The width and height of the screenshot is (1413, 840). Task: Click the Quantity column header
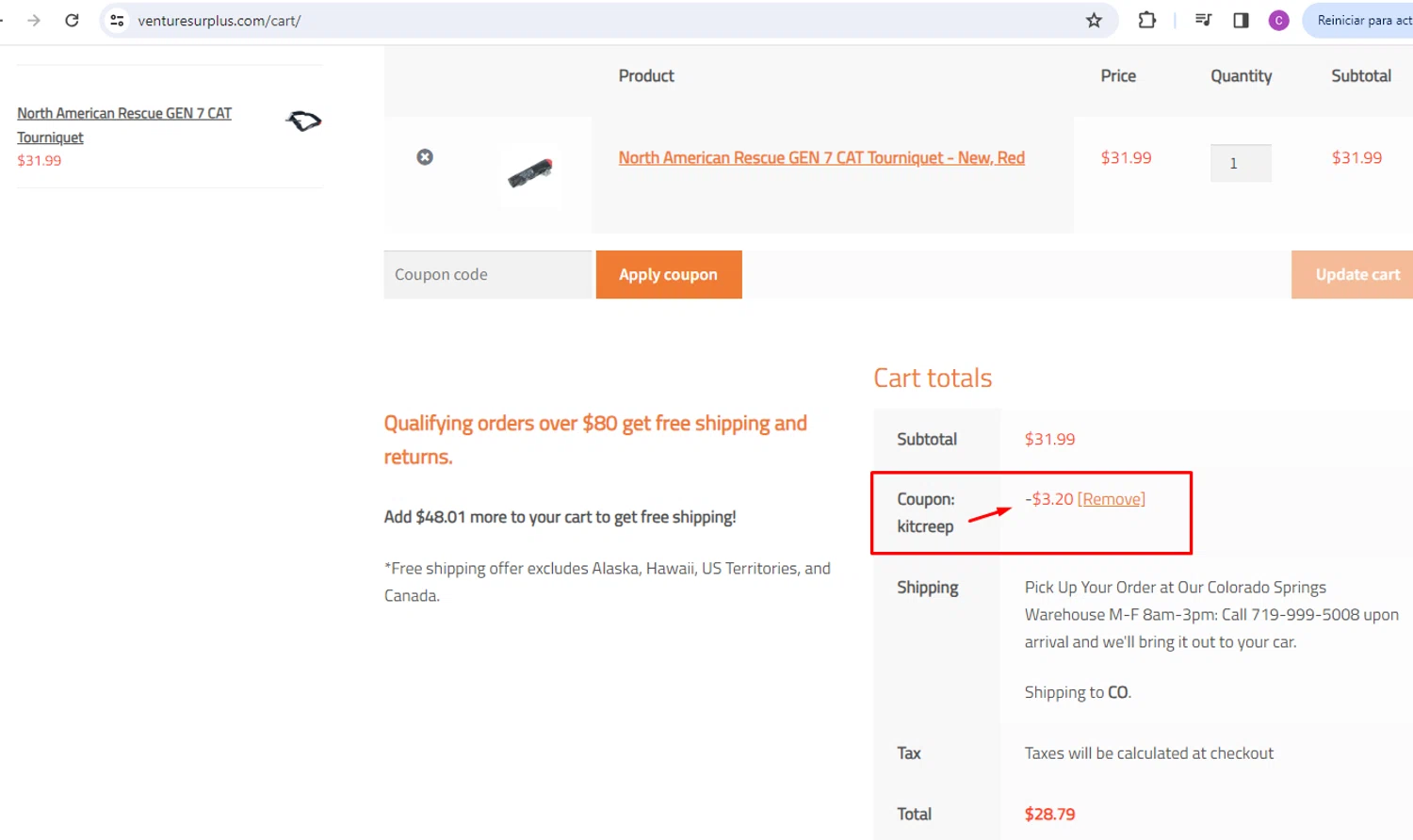[1241, 76]
